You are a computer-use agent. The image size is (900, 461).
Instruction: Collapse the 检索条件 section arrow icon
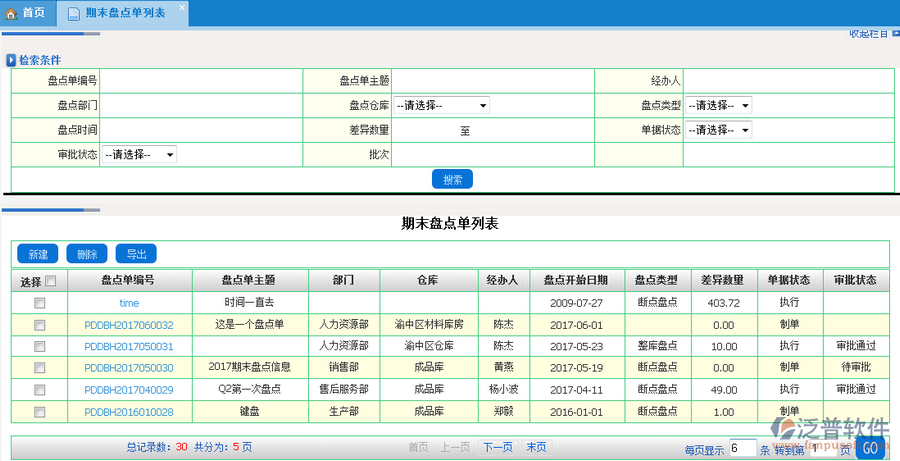pos(11,60)
